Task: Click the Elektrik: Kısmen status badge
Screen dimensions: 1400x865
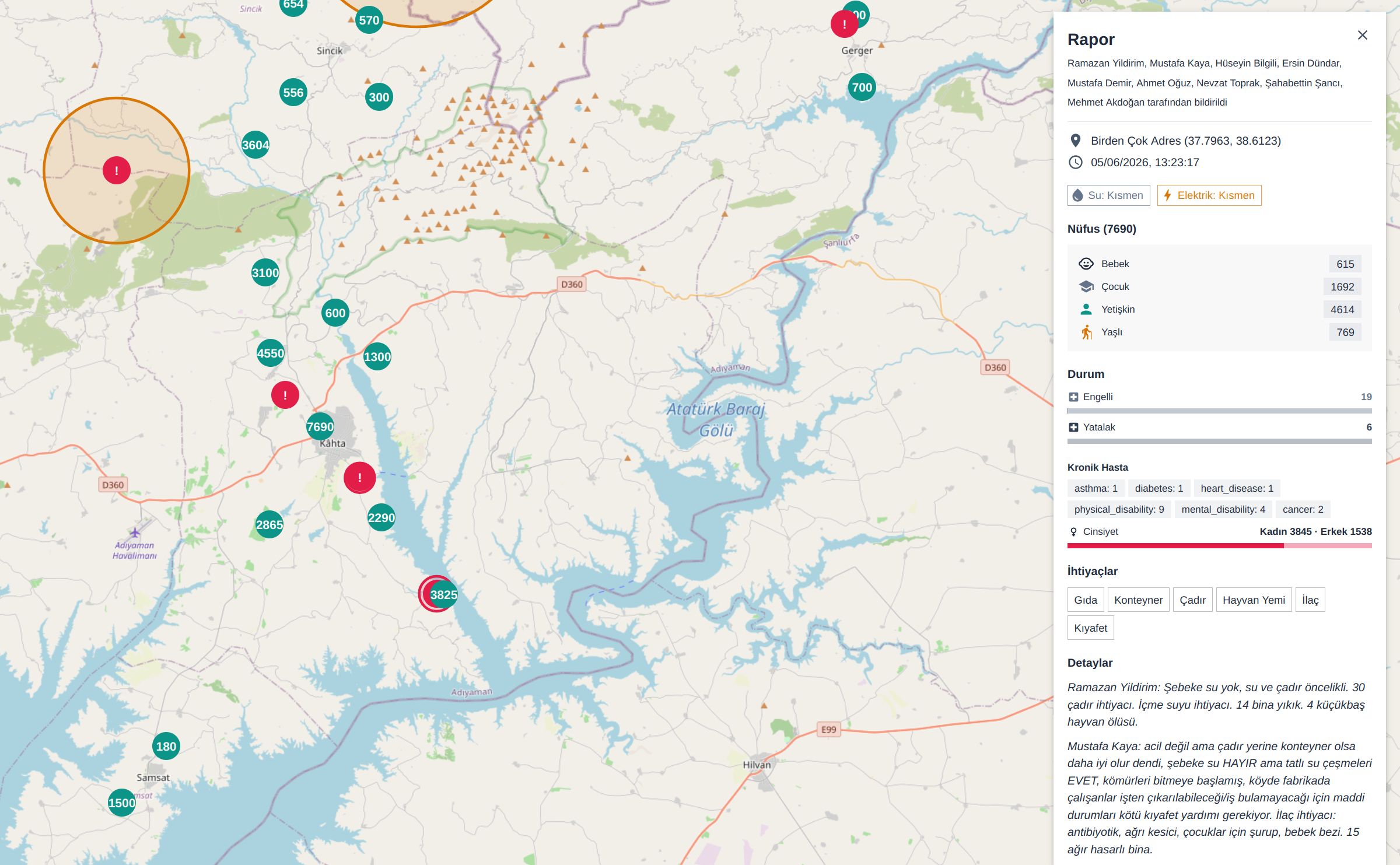Action: click(1209, 195)
